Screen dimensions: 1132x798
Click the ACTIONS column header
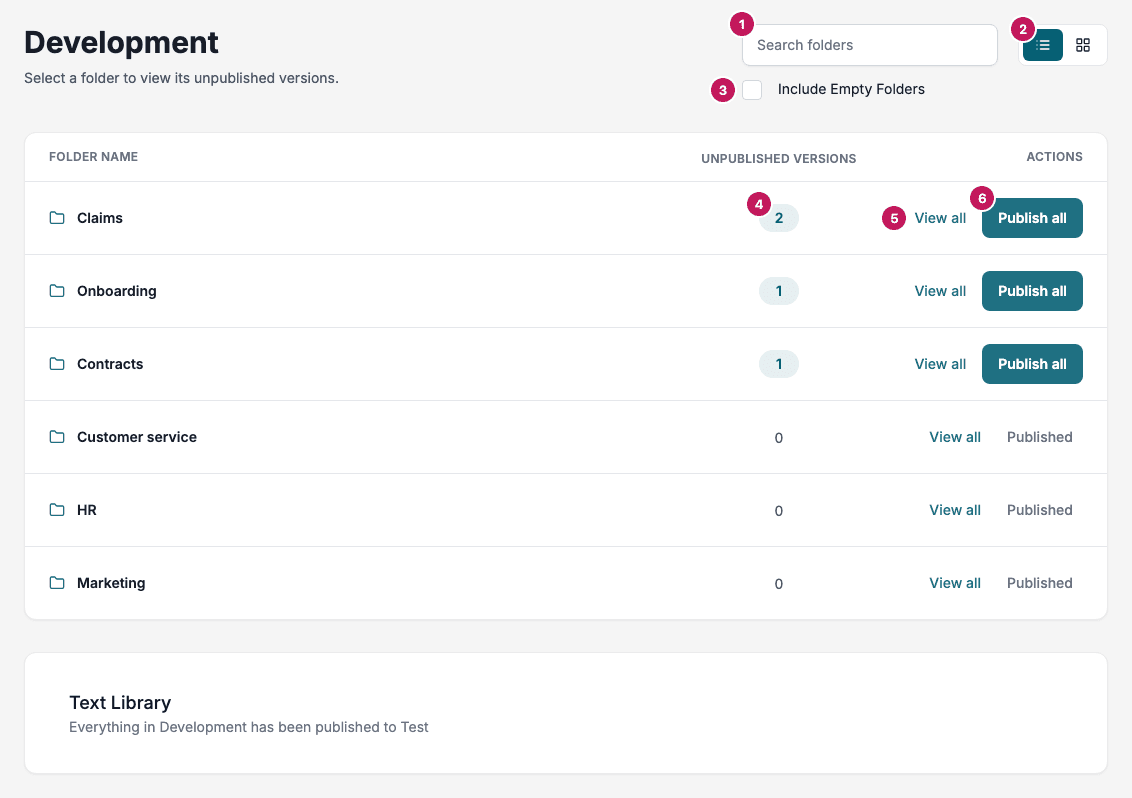point(1054,157)
